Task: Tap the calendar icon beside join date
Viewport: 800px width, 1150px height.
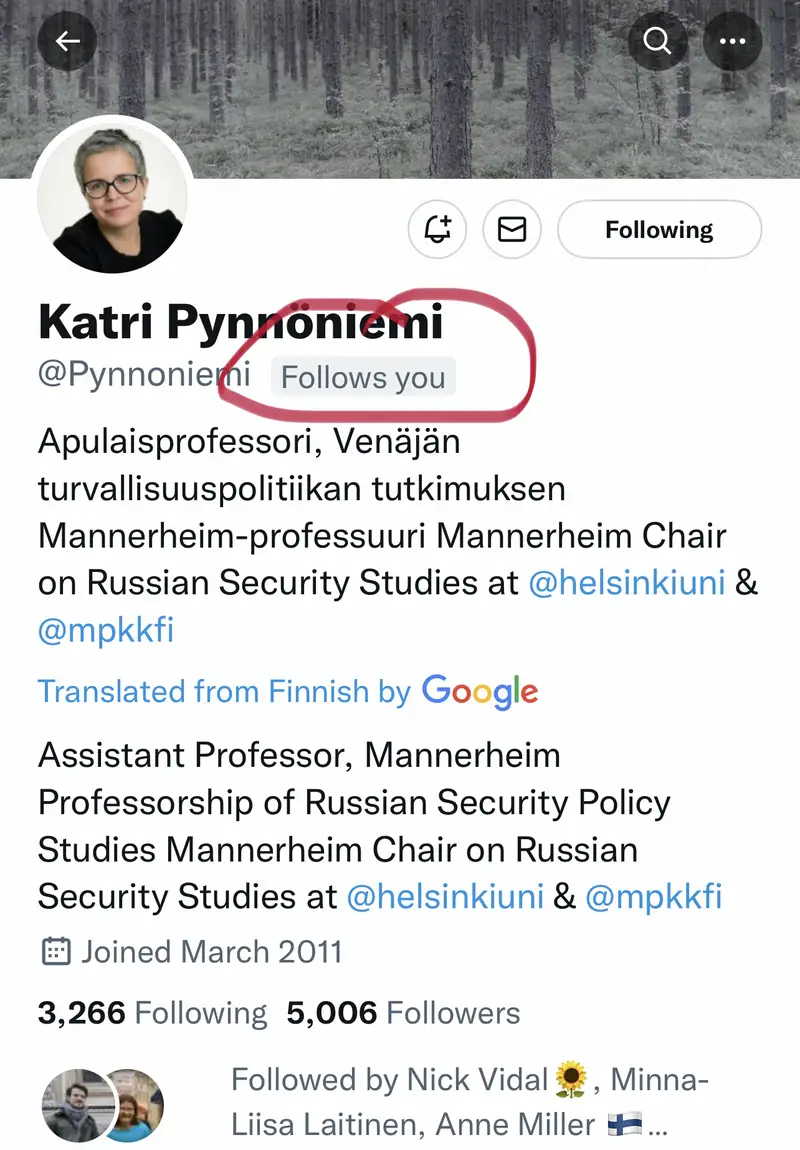Action: pos(56,951)
